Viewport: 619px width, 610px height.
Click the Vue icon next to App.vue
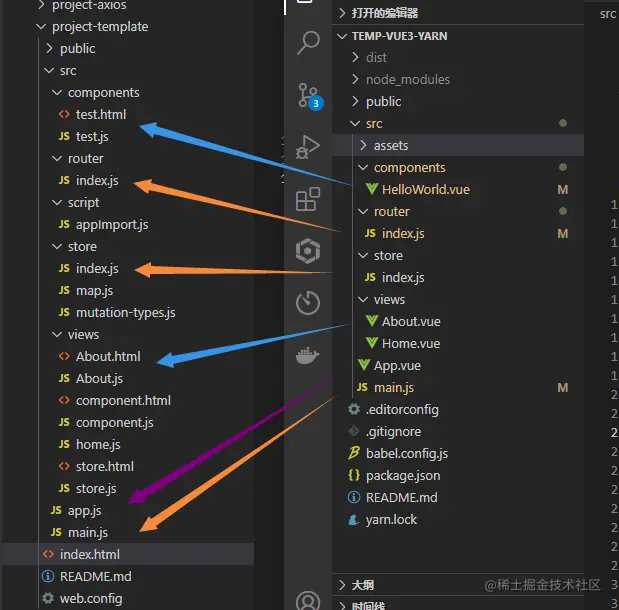(364, 365)
